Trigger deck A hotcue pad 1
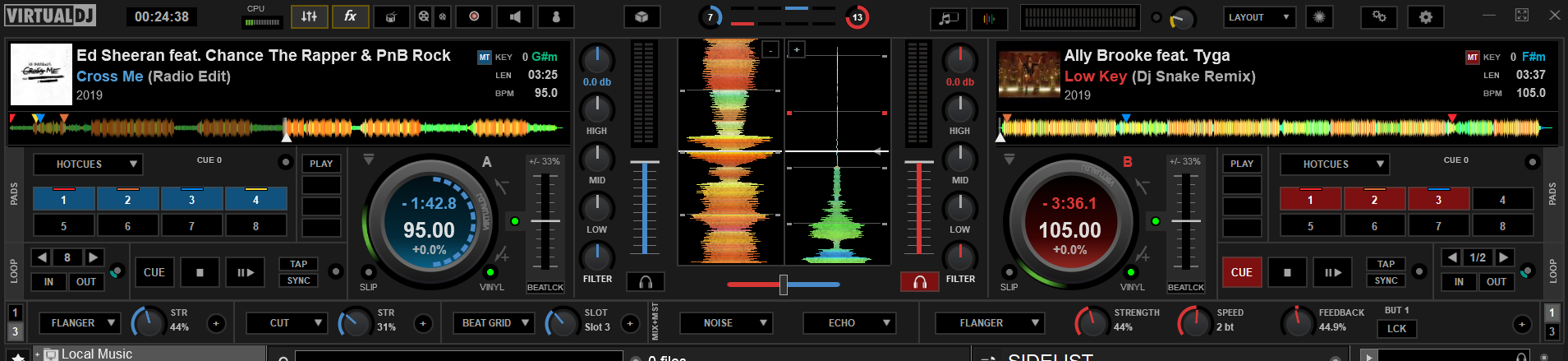The width and height of the screenshot is (1568, 361). click(64, 199)
